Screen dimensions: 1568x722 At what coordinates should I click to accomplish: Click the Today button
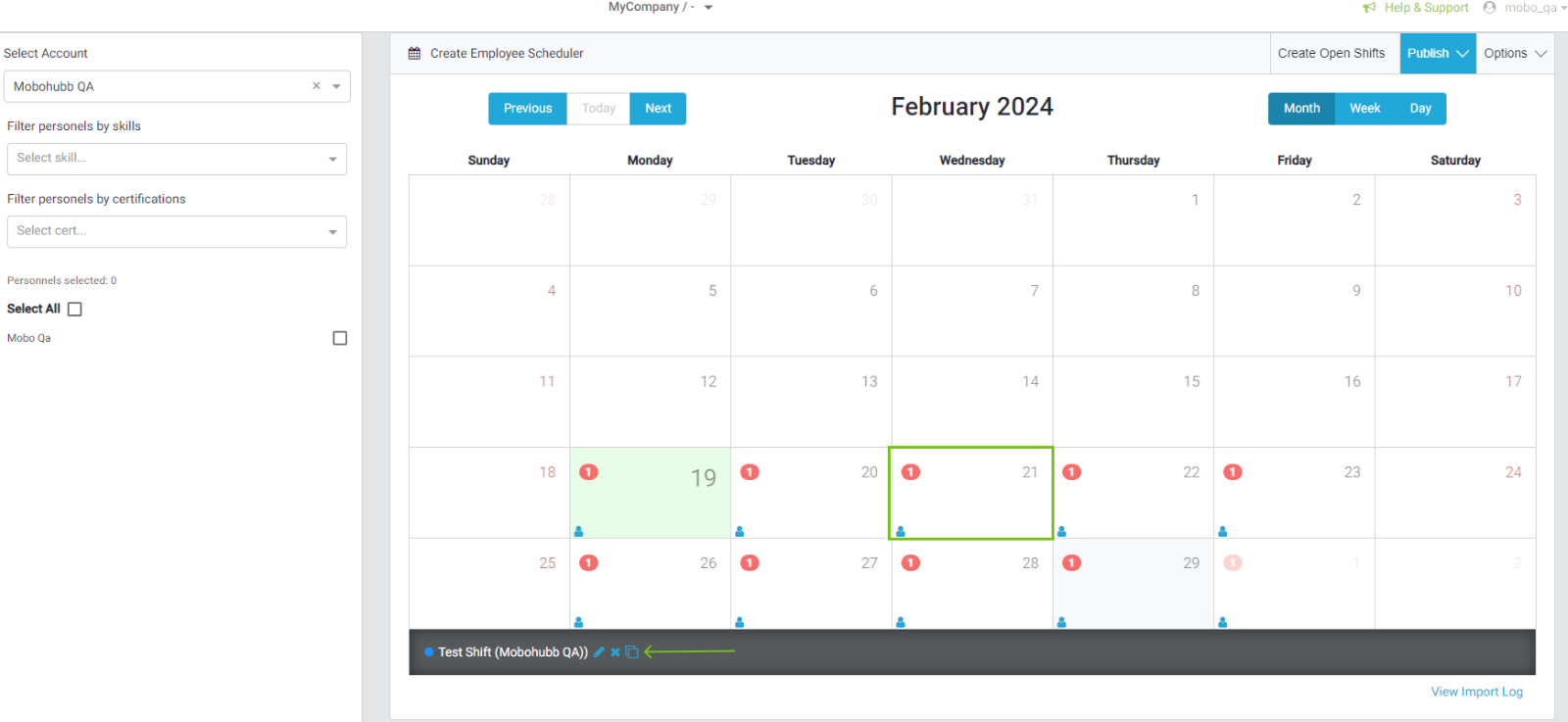point(598,109)
